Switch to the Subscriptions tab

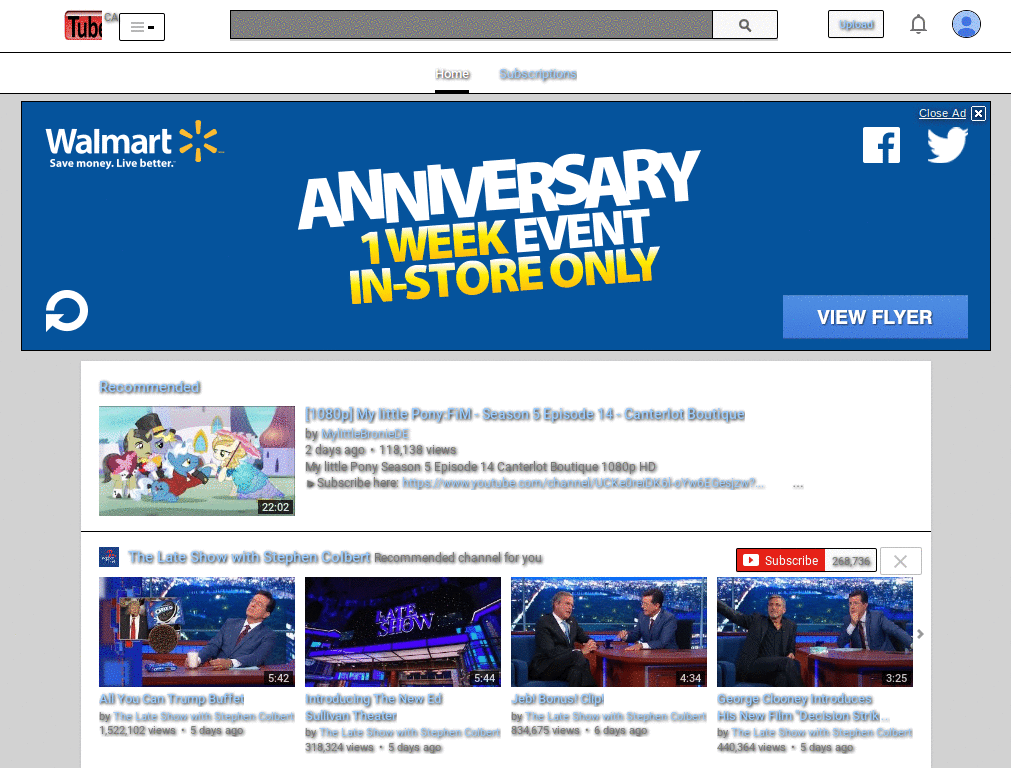pyautogui.click(x=538, y=74)
